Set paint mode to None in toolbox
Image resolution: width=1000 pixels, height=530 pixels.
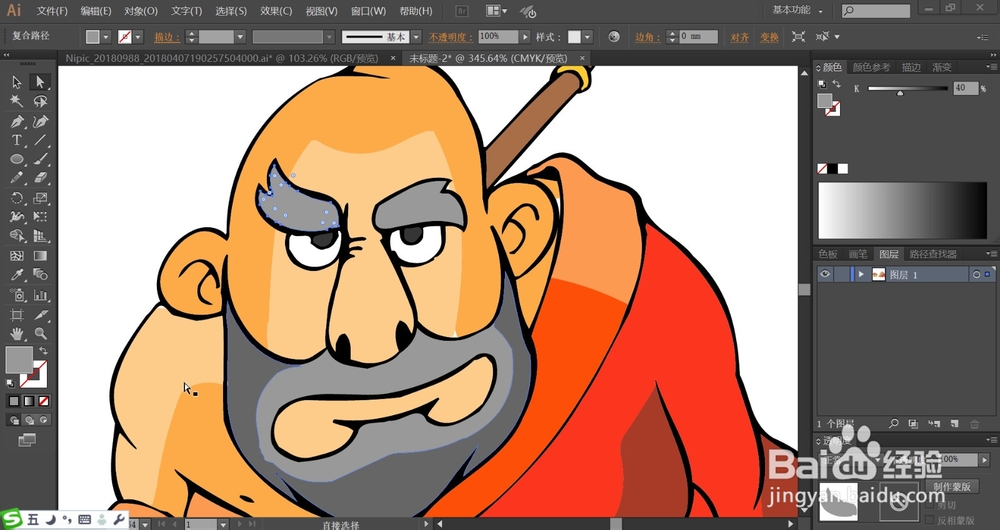tap(43, 401)
